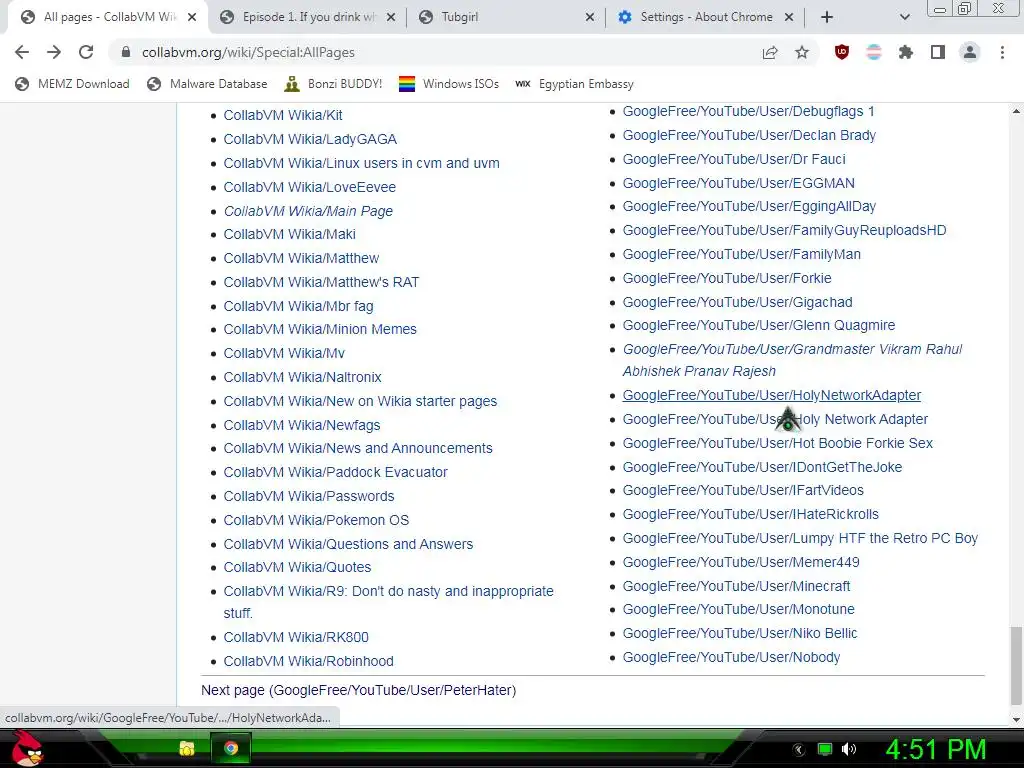The height and width of the screenshot is (768, 1024).
Task: Open the Egyptian Embassy bookmark
Action: (x=574, y=84)
